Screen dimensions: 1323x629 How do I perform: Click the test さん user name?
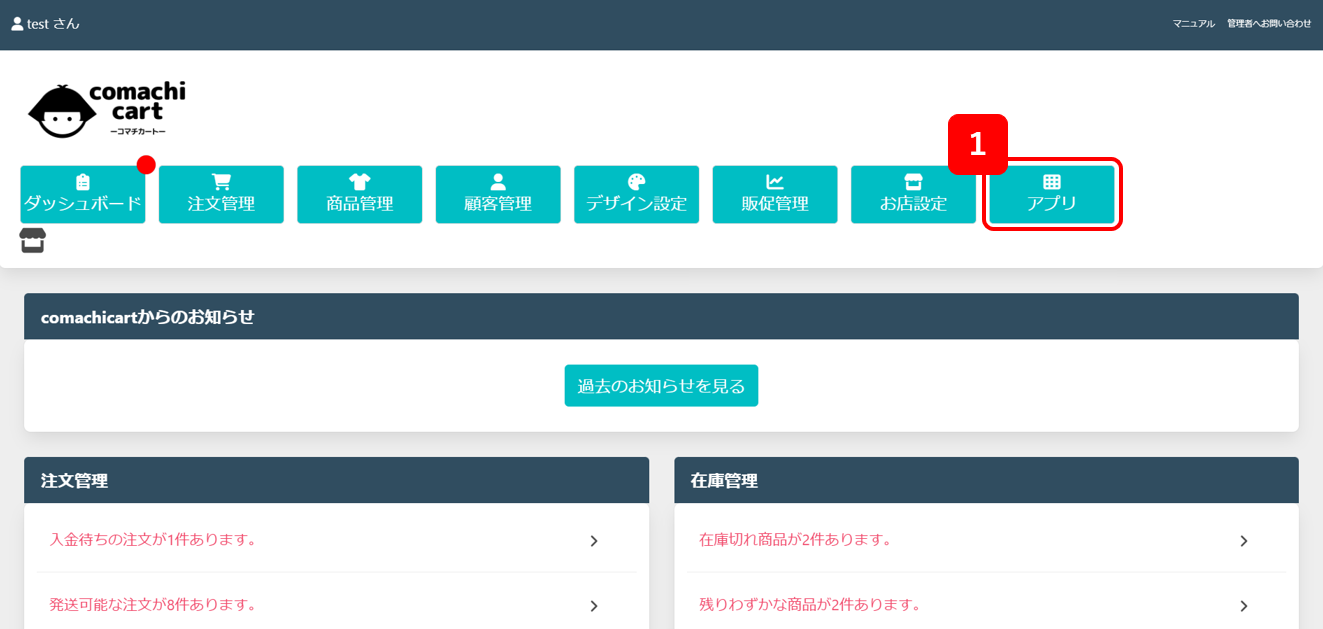click(x=53, y=24)
